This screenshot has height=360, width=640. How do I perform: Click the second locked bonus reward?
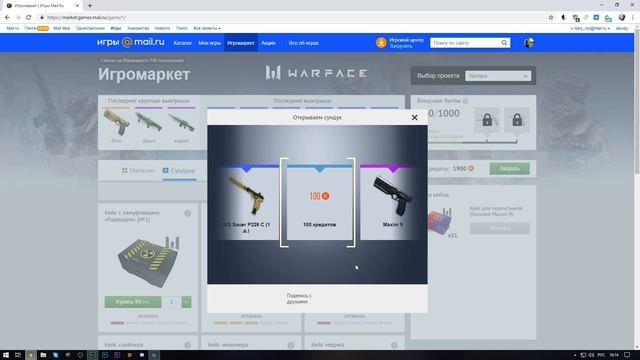(x=517, y=120)
